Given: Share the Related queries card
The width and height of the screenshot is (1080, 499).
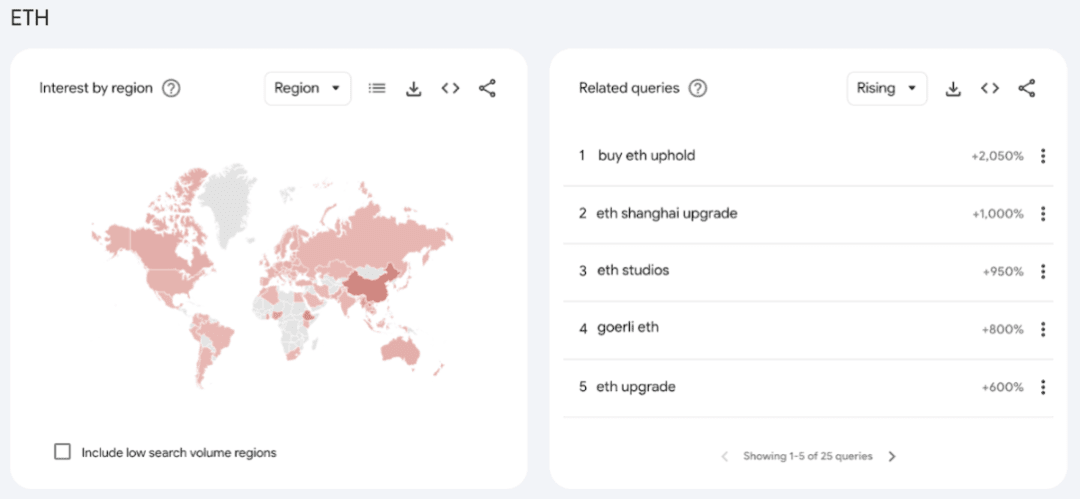Looking at the screenshot, I should pyautogui.click(x=1027, y=88).
